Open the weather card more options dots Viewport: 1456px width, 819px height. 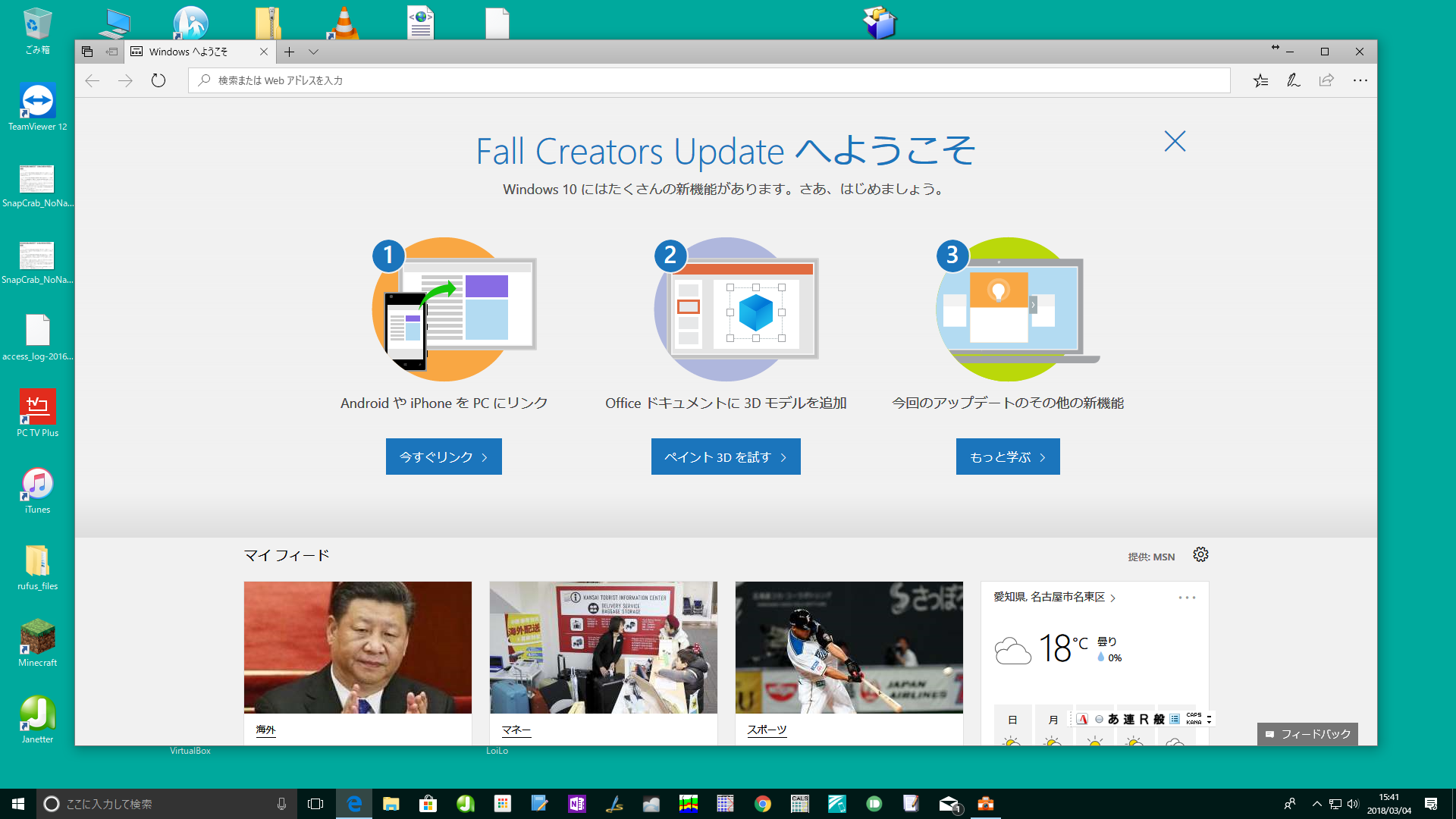click(x=1187, y=598)
